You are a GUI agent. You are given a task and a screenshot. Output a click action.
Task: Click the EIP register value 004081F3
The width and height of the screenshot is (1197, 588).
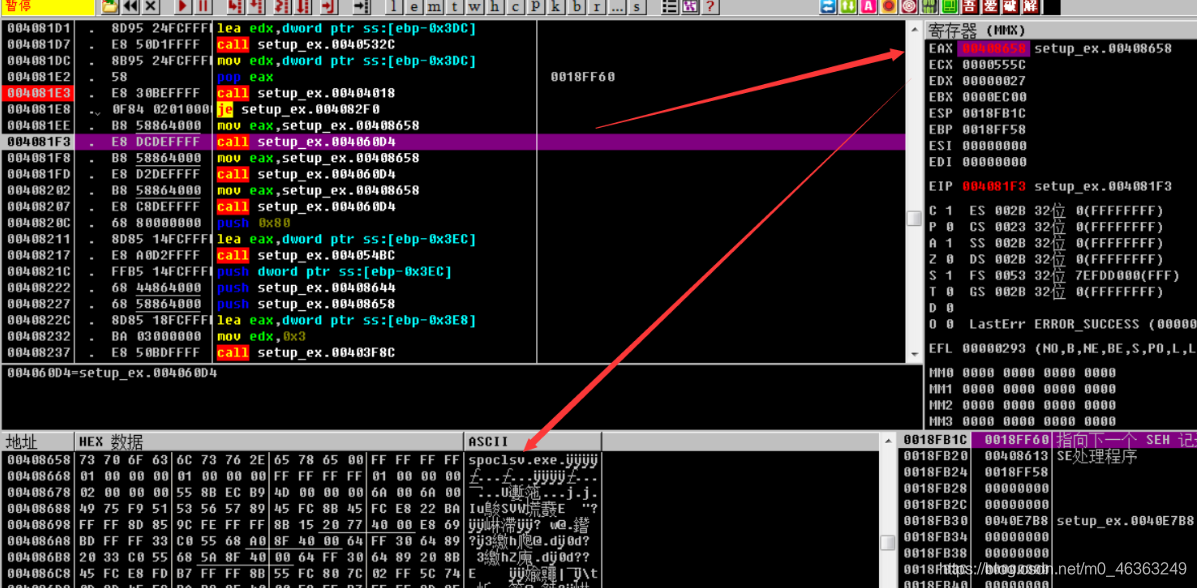(993, 186)
